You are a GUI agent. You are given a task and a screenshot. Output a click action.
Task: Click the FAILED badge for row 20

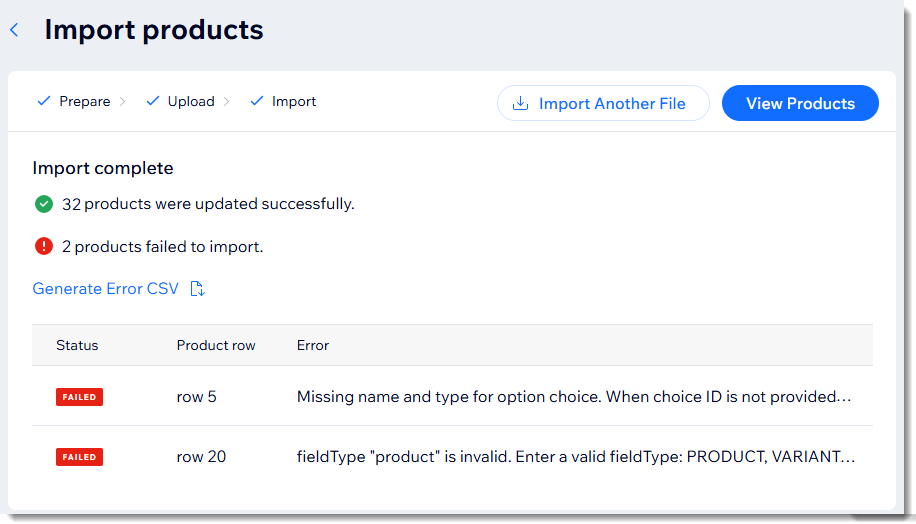(x=79, y=457)
